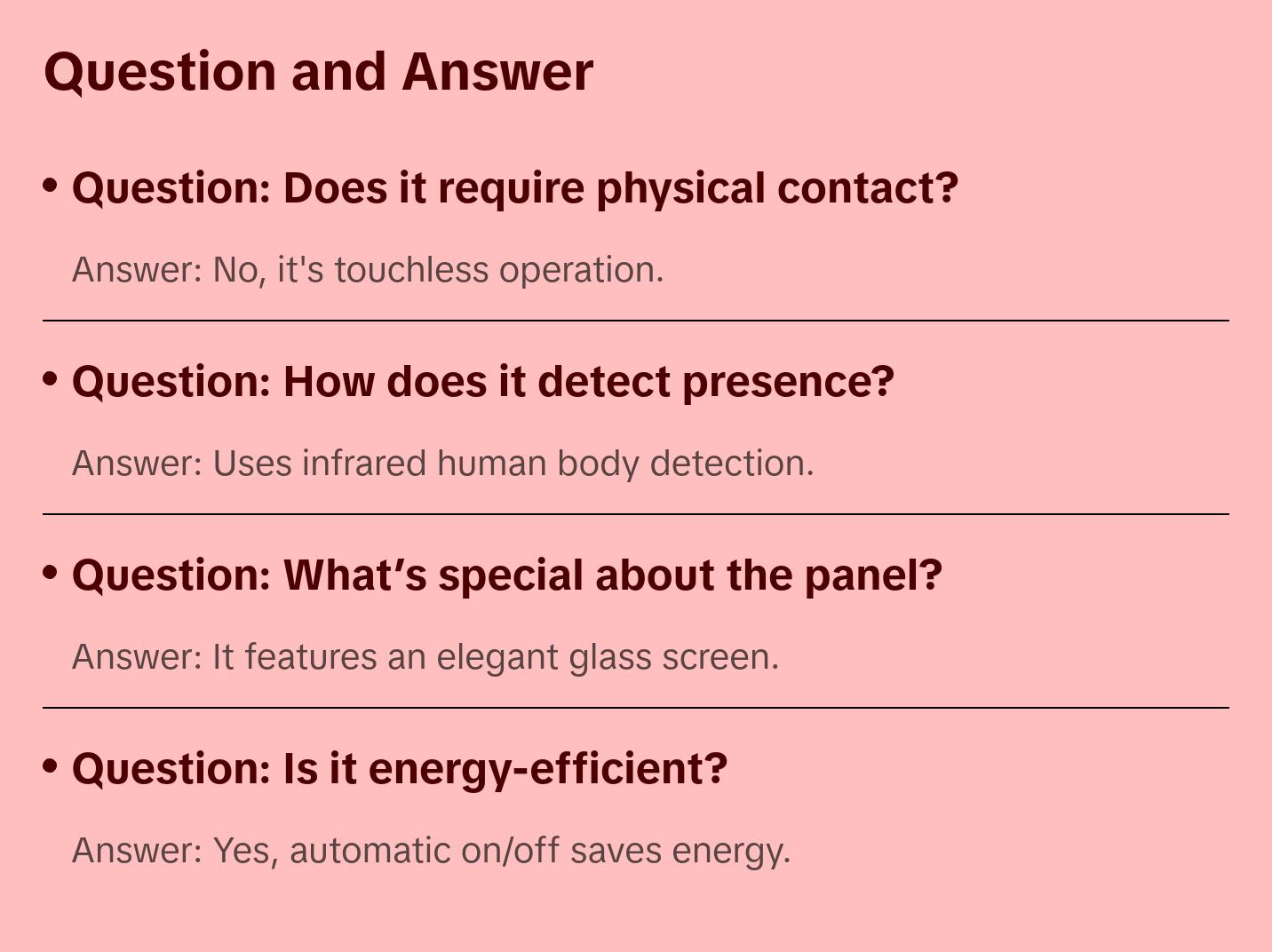Click the infrared human body detection answer
1272x952 pixels.
point(442,464)
